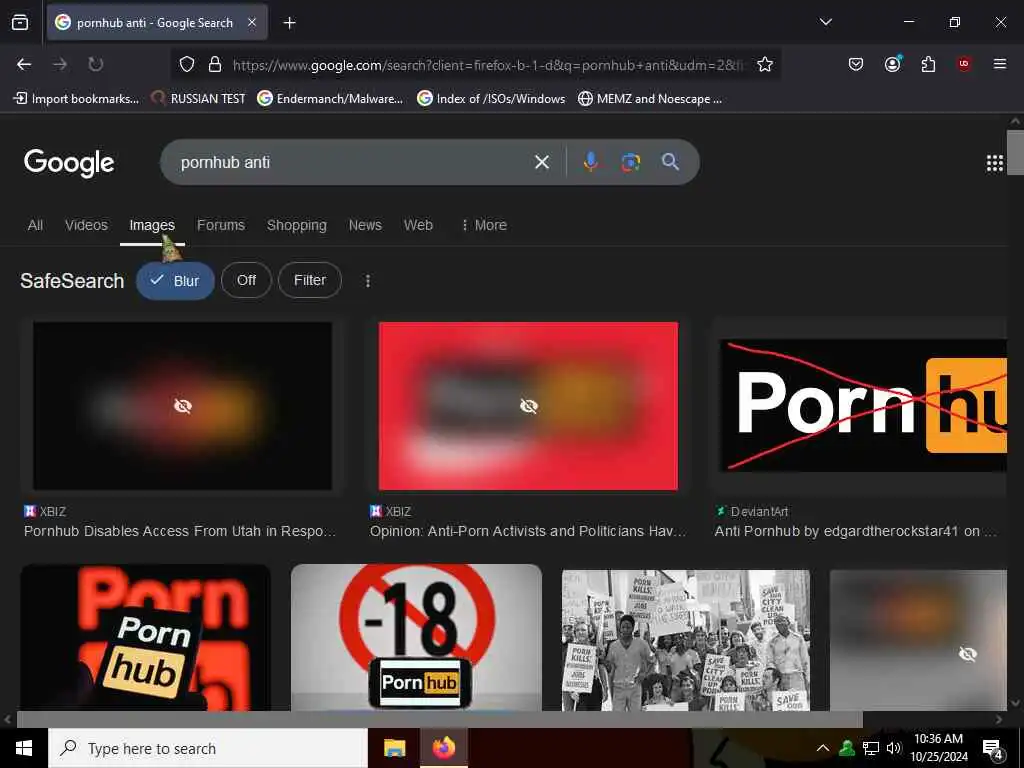The width and height of the screenshot is (1024, 768).
Task: Click the vertical scrollbar thumb
Action: pos(1015,153)
